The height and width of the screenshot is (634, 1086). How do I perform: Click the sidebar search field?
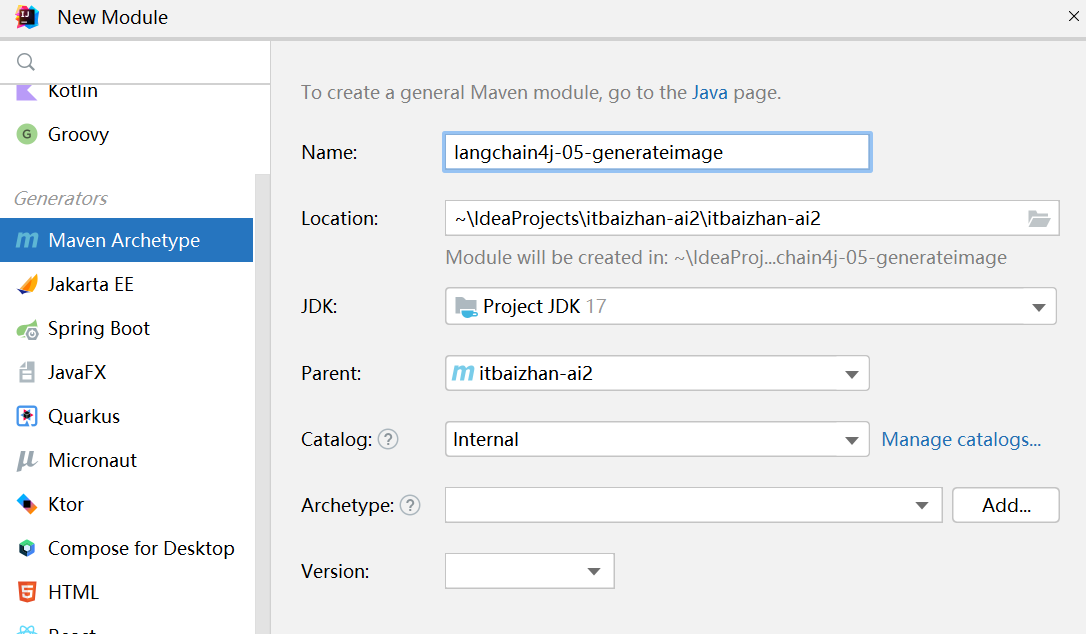click(135, 62)
